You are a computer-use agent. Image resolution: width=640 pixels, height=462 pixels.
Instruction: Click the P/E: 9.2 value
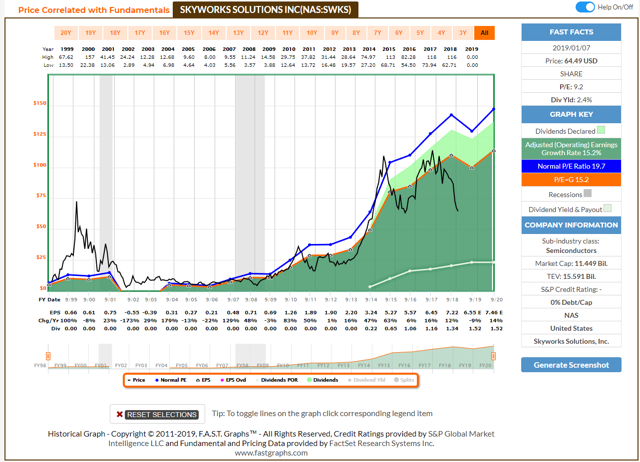pyautogui.click(x=571, y=87)
